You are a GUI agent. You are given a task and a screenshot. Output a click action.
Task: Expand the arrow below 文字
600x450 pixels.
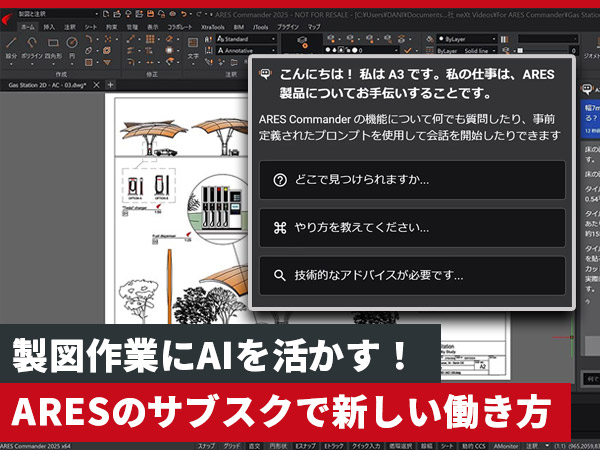click(193, 64)
